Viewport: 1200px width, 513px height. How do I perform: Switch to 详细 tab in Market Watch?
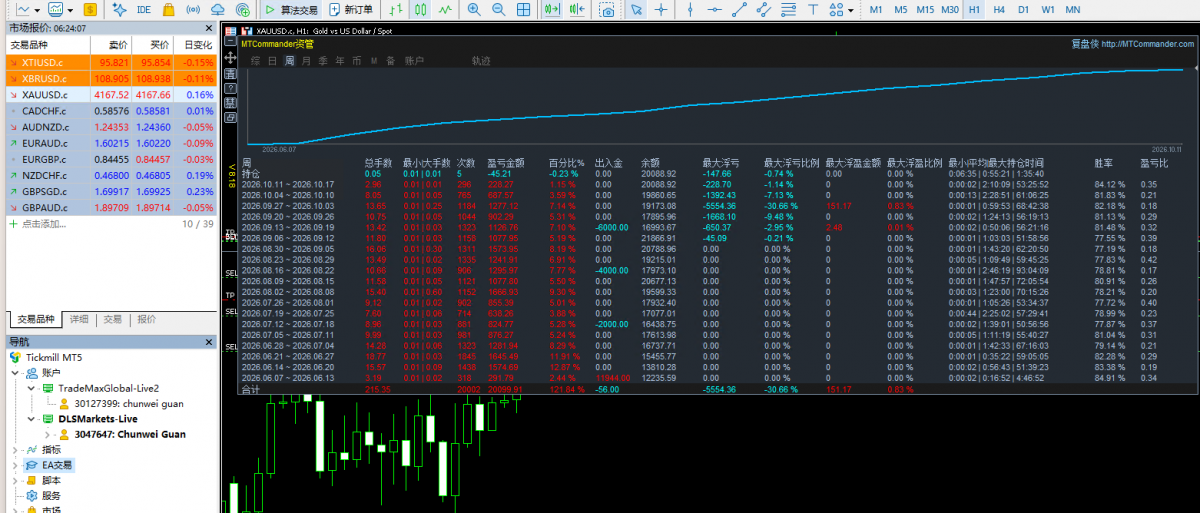[x=79, y=319]
